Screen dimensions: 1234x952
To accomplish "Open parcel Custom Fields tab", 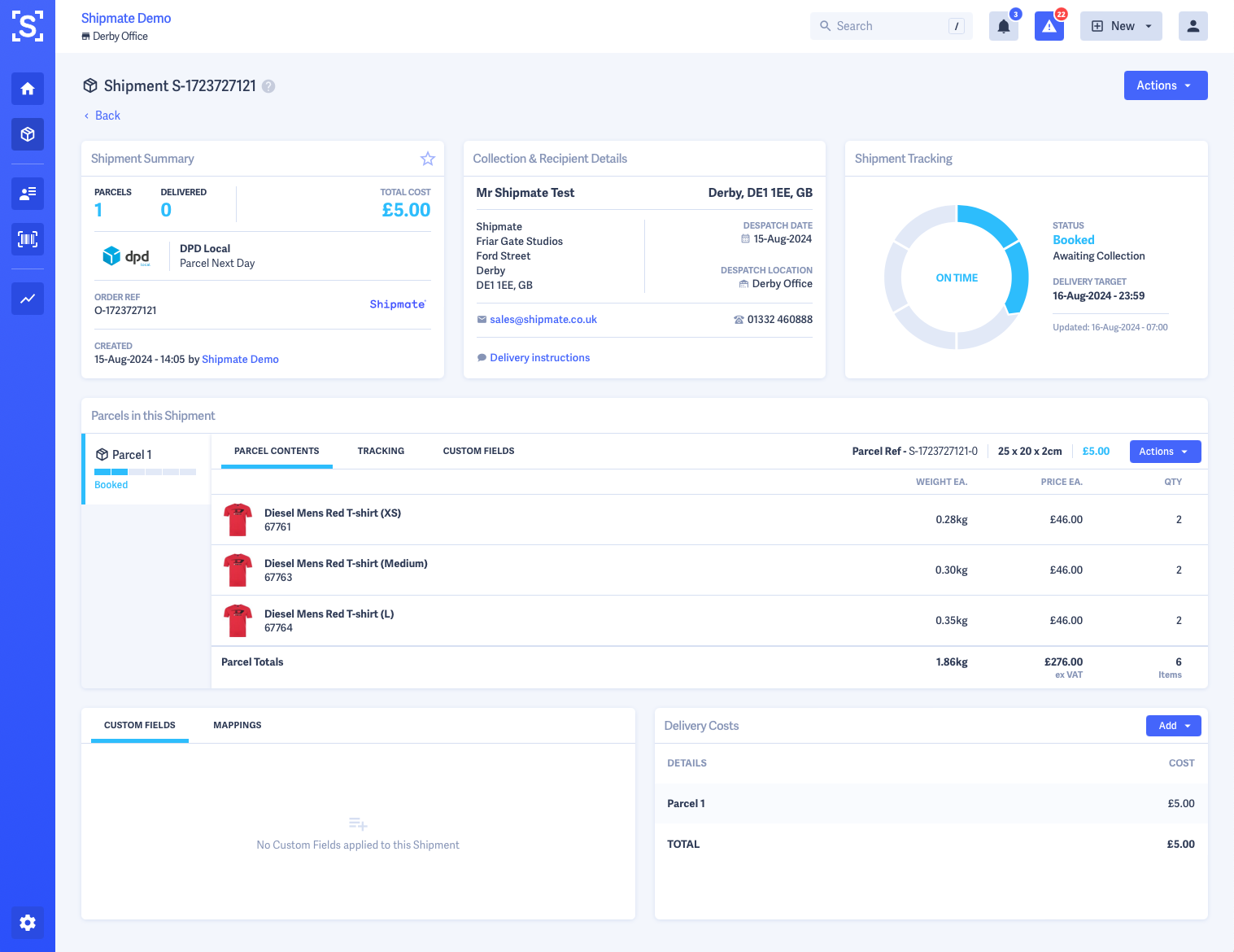I will [x=478, y=451].
